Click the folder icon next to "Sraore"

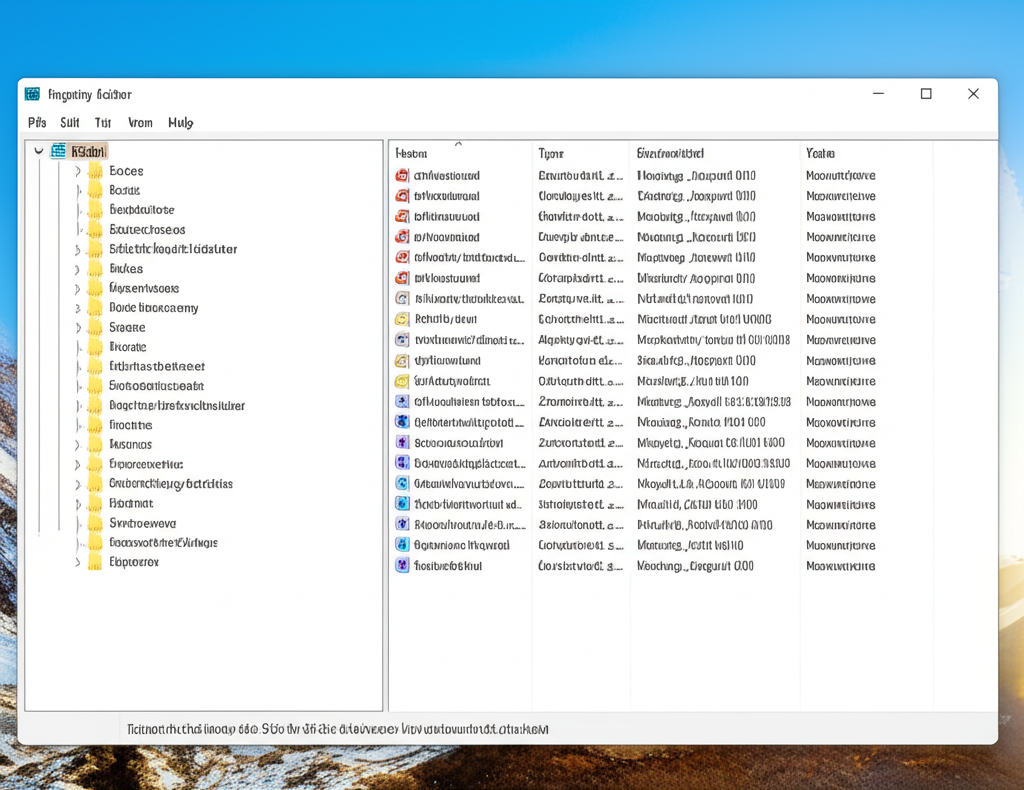[x=95, y=328]
